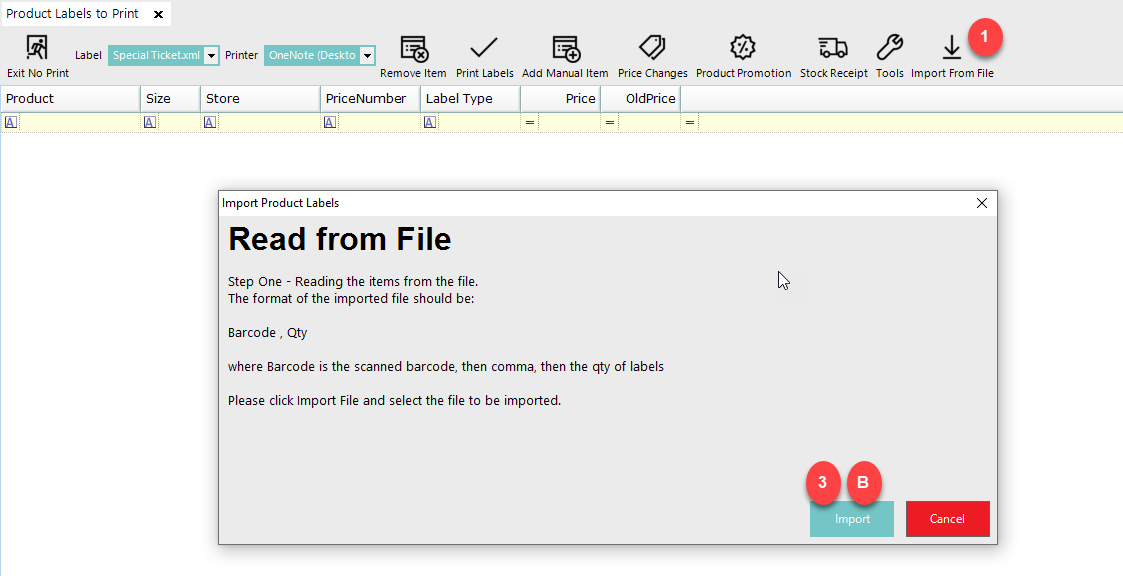Click the Import button in dialog
This screenshot has height=576, width=1123.
(852, 519)
